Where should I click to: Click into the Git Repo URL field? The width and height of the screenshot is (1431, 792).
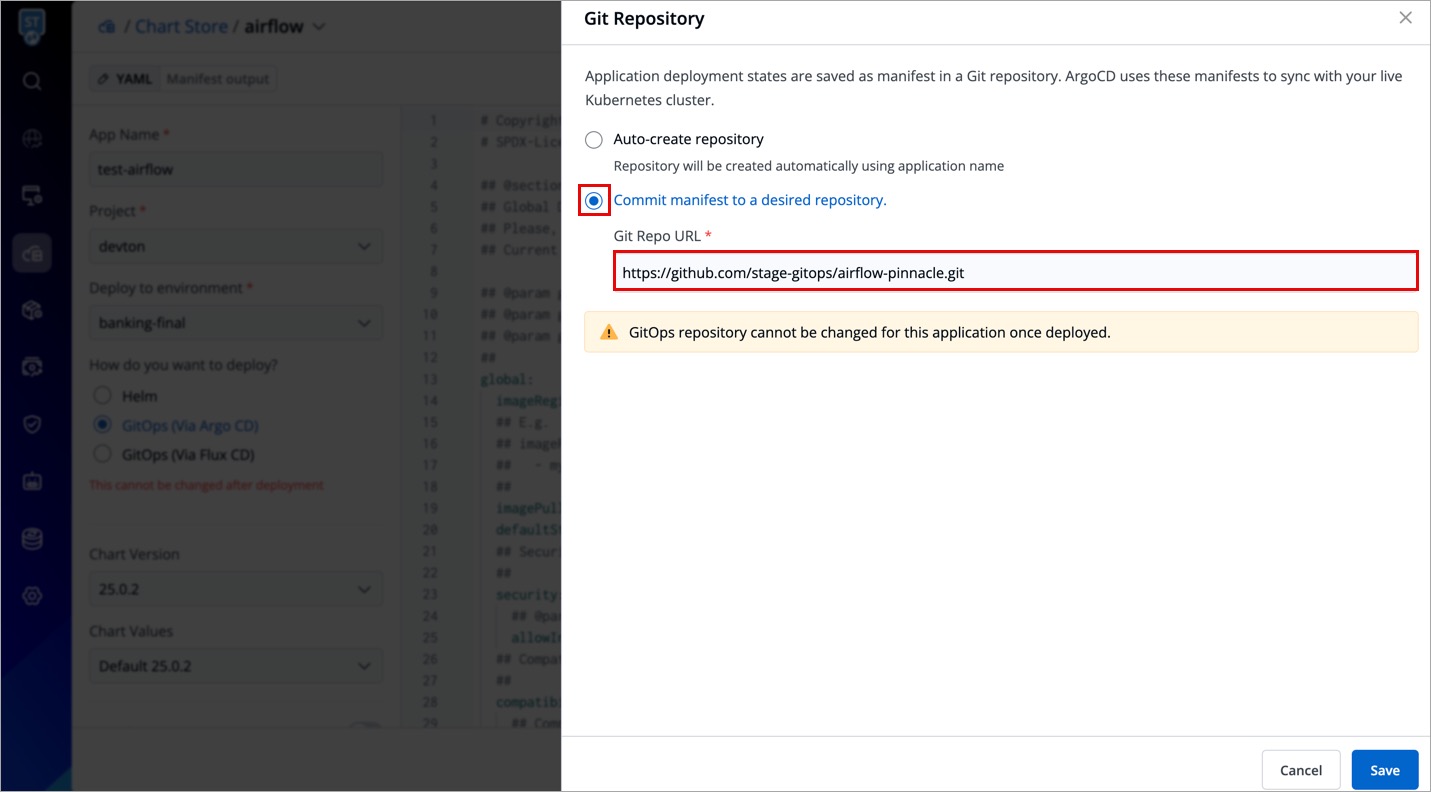click(x=1015, y=272)
